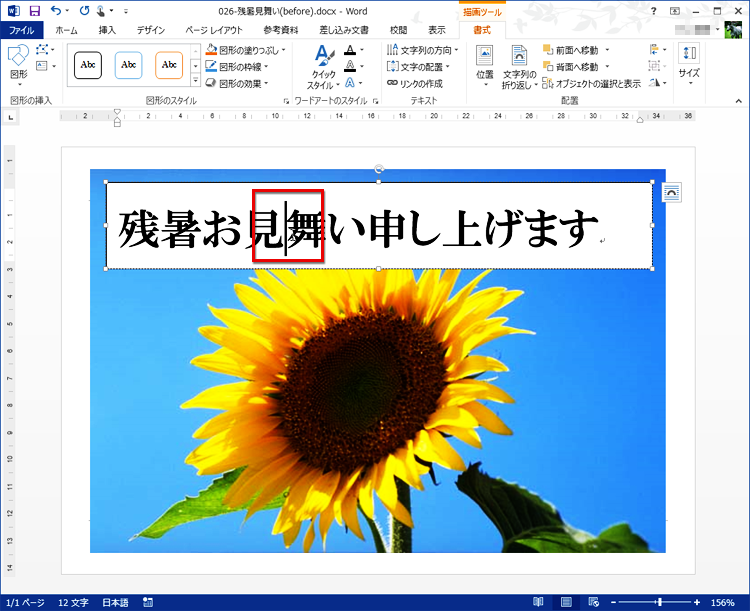Apply black outline Abc shape style
This screenshot has height=611, width=750.
pyautogui.click(x=88, y=65)
